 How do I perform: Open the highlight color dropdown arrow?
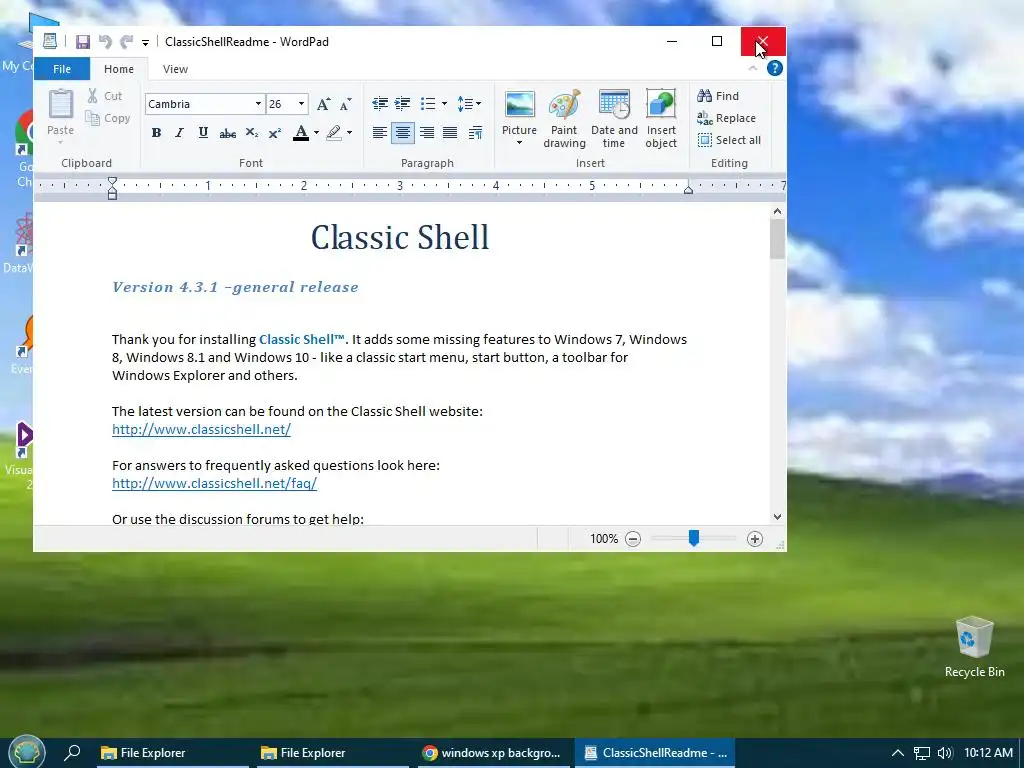349,133
